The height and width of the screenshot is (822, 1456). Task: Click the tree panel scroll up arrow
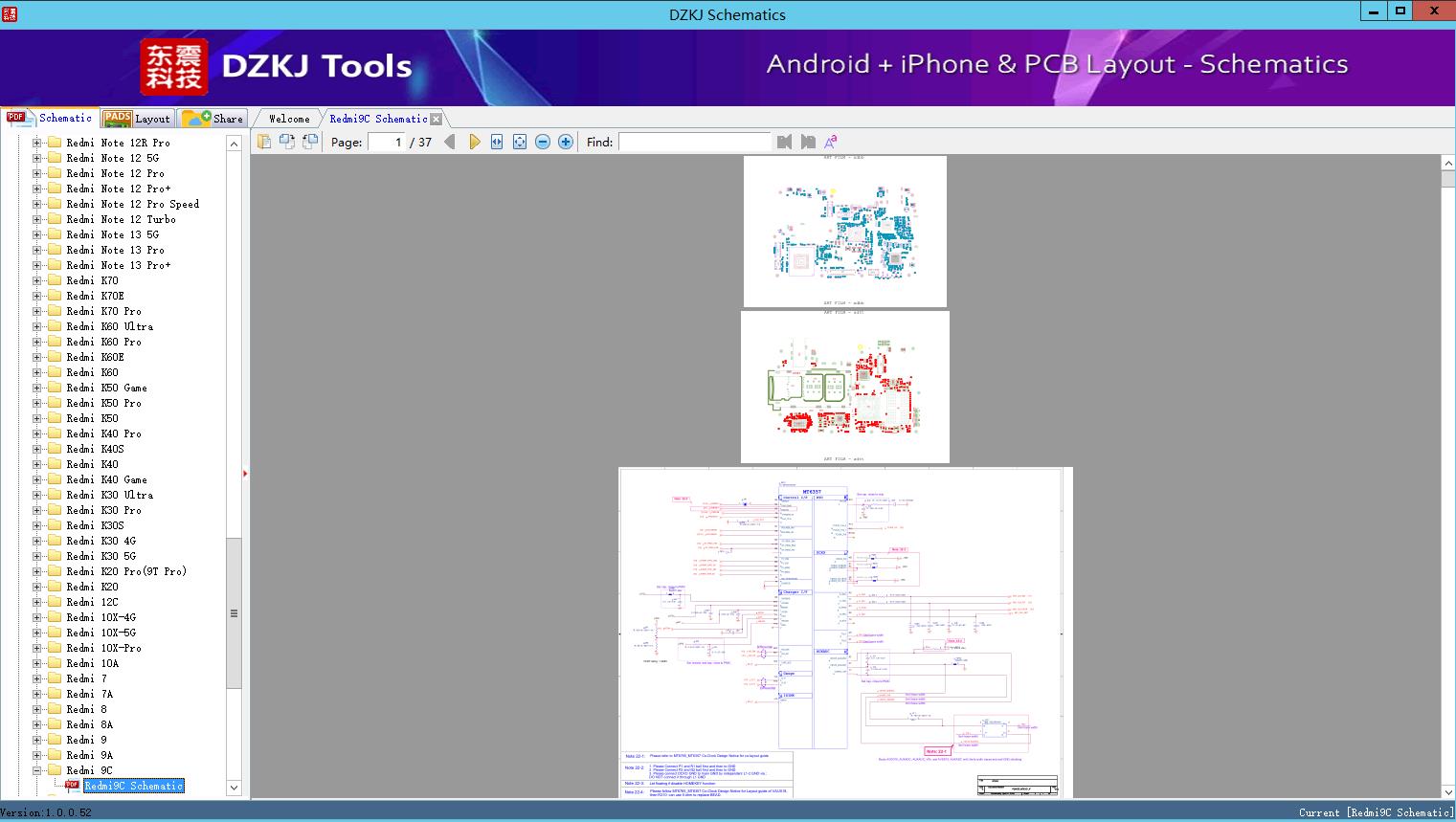coord(234,144)
